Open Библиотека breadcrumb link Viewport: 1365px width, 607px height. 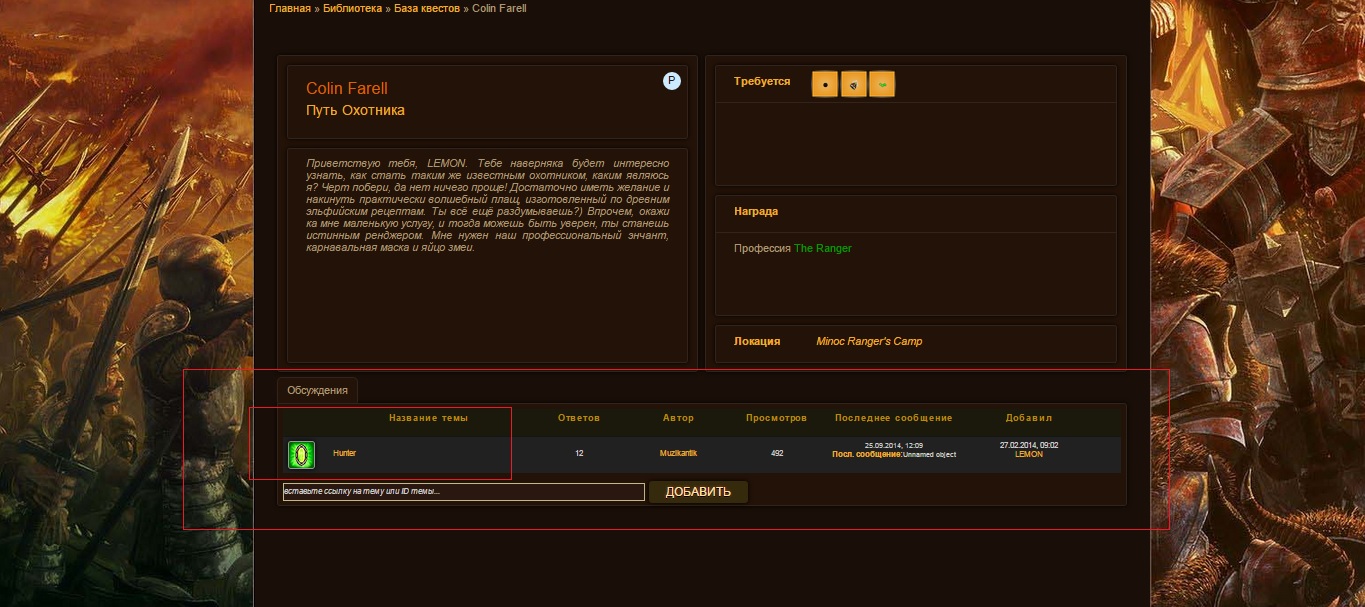352,8
